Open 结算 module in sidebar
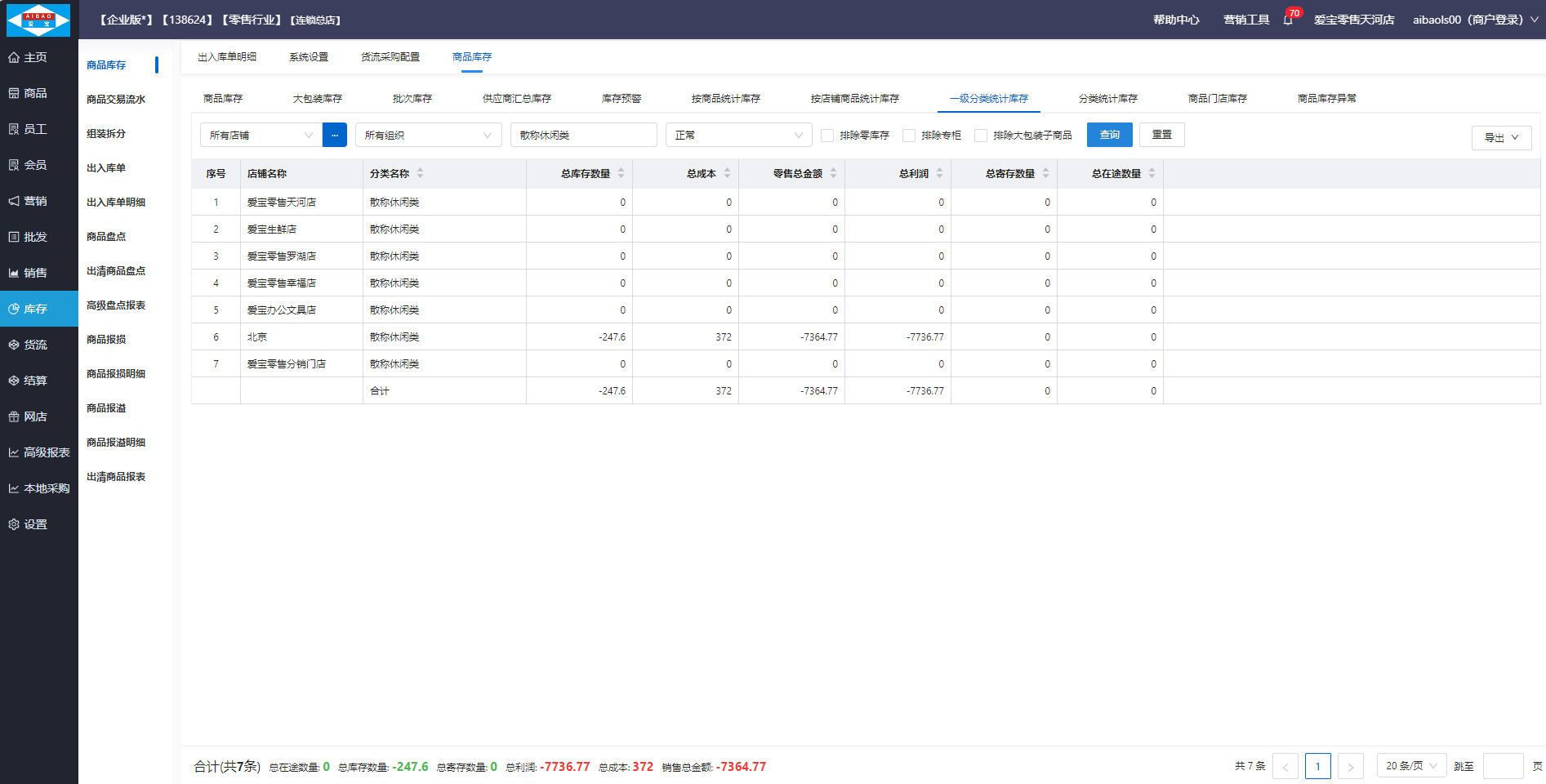 pyautogui.click(x=39, y=381)
